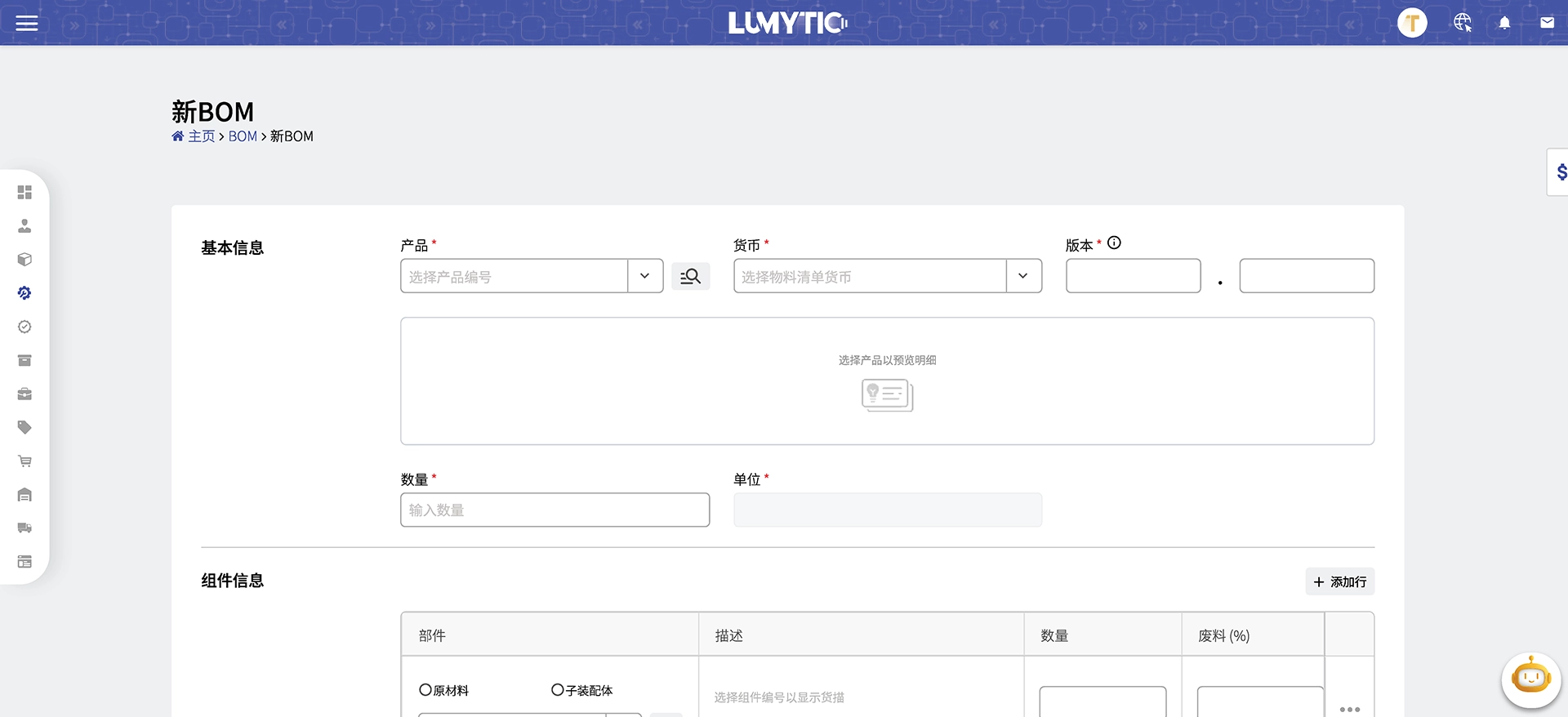Open the hamburger menu
Viewport: 1568px width, 717px height.
coord(27,23)
